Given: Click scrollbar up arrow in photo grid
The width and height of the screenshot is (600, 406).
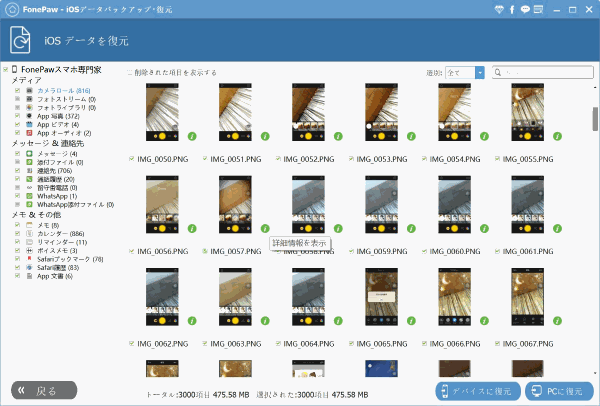Looking at the screenshot, I should point(595,88).
